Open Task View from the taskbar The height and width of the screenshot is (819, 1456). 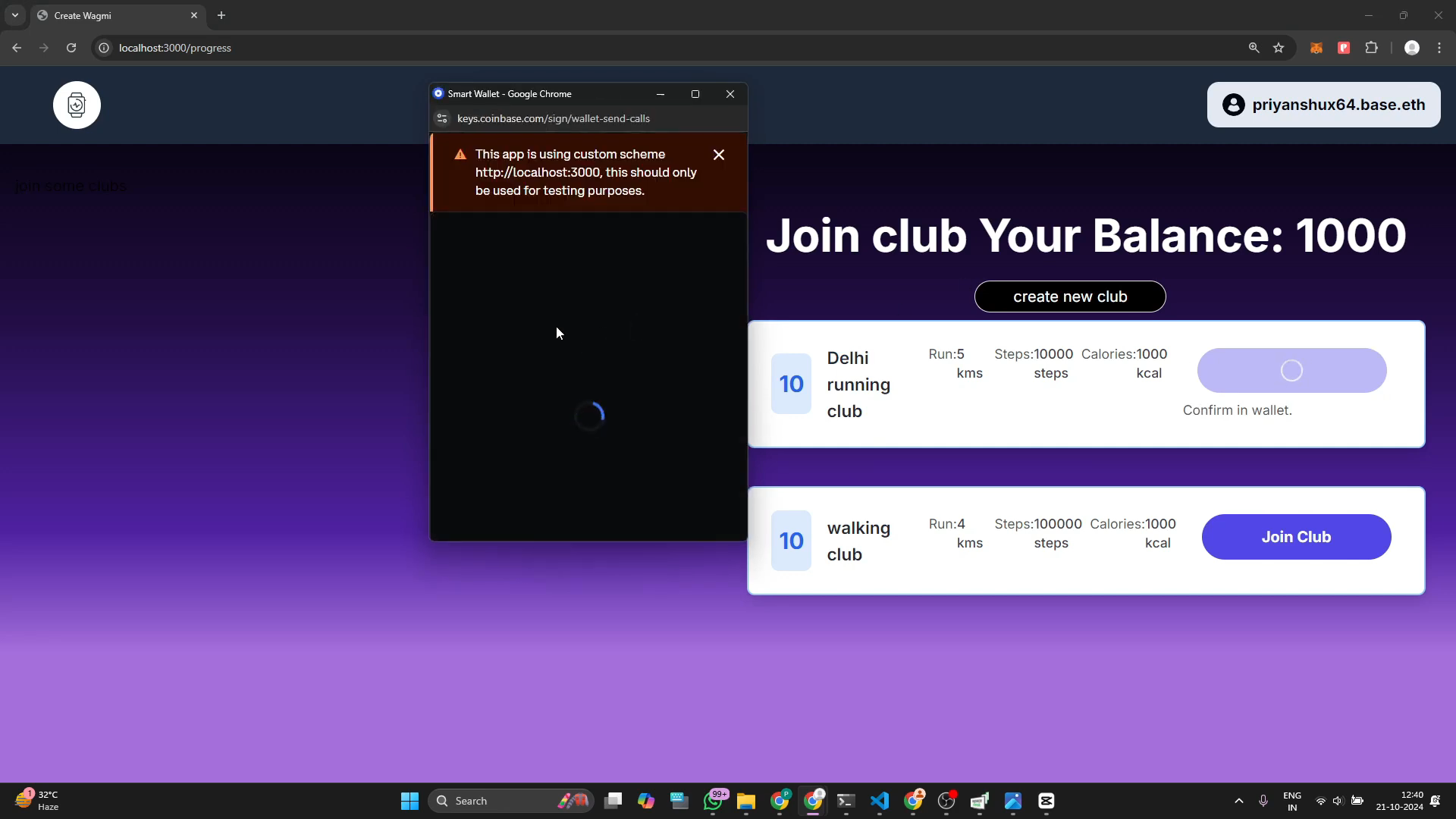tap(613, 801)
